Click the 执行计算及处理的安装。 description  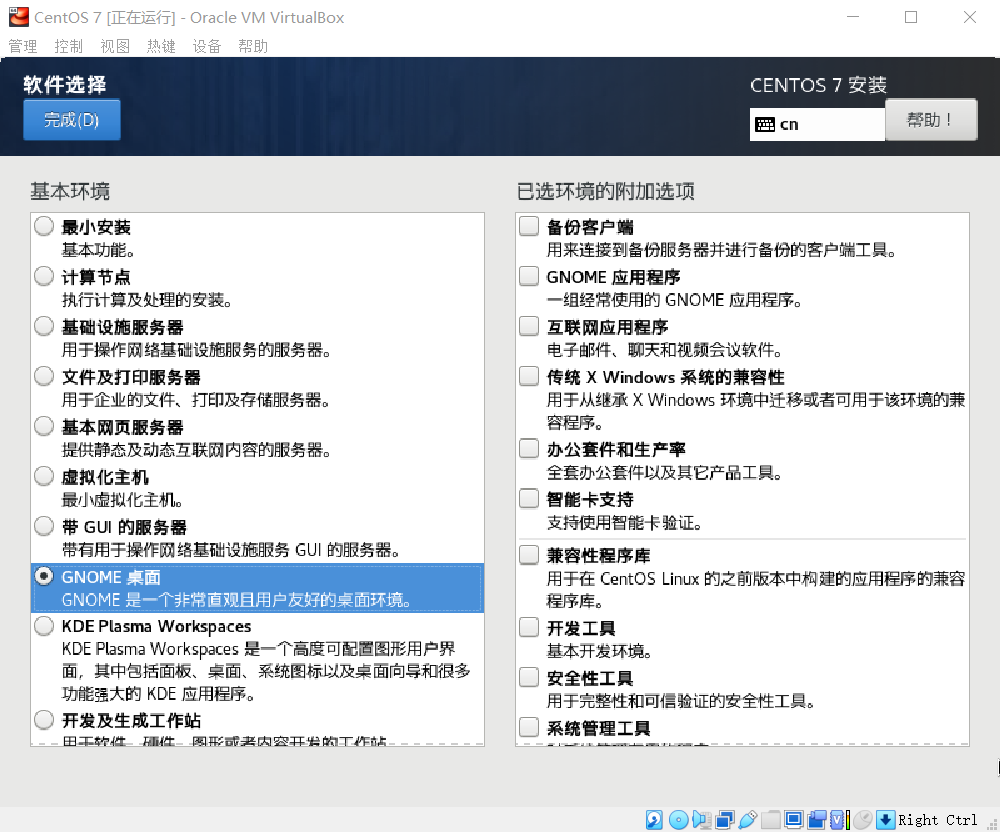(x=147, y=300)
